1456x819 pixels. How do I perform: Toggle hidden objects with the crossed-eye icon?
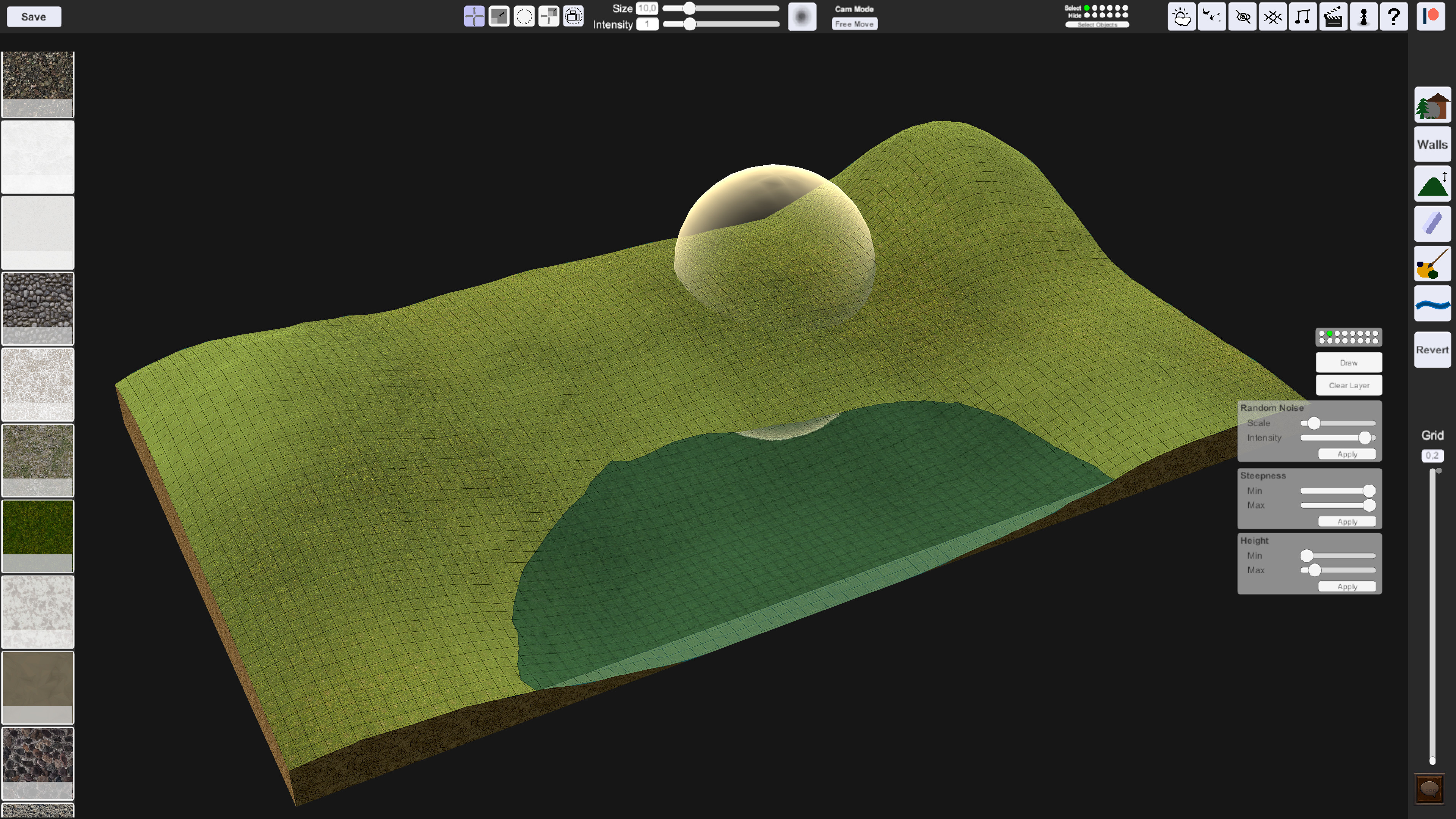[1243, 17]
